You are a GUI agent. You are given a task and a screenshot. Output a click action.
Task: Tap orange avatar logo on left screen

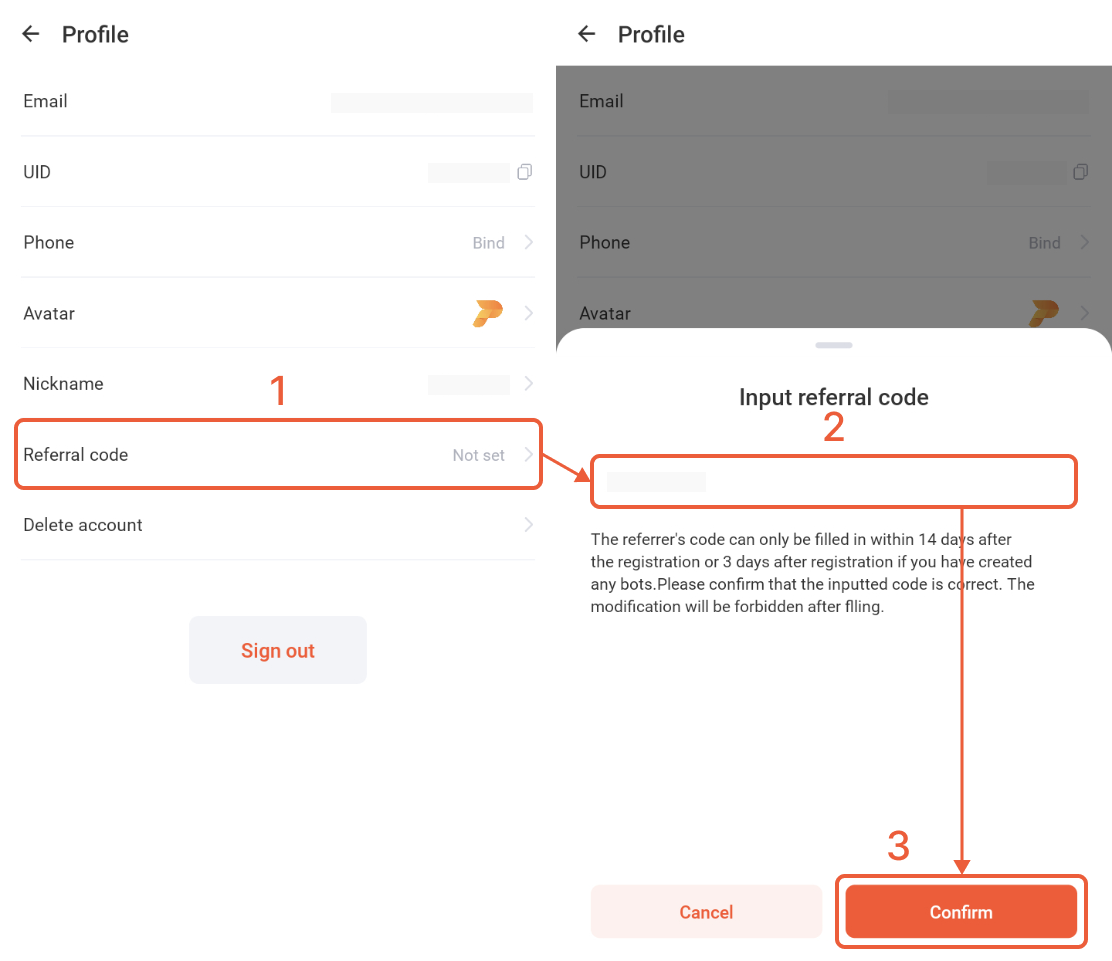[x=488, y=313]
